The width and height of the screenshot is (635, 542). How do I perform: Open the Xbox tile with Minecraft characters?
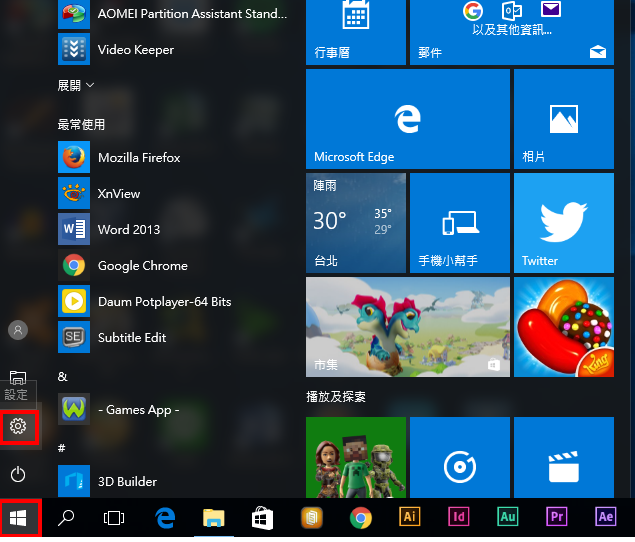(x=356, y=457)
